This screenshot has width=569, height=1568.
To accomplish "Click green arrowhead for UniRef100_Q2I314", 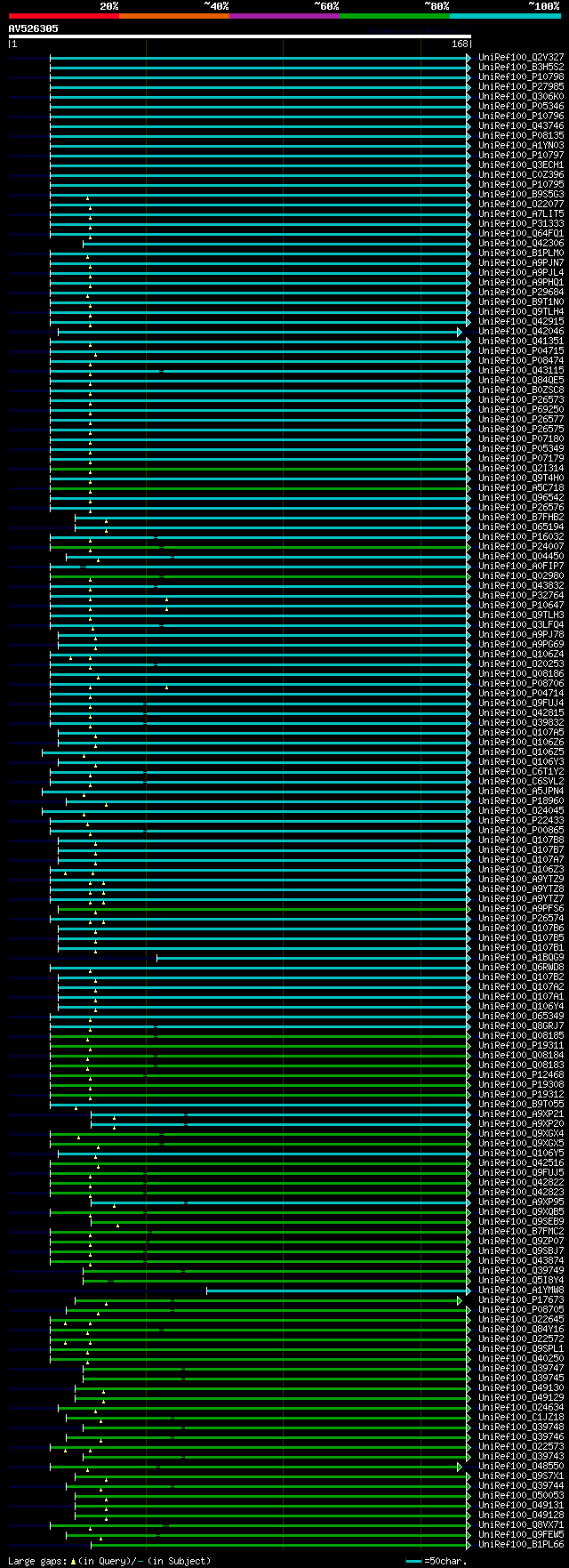I will (469, 469).
